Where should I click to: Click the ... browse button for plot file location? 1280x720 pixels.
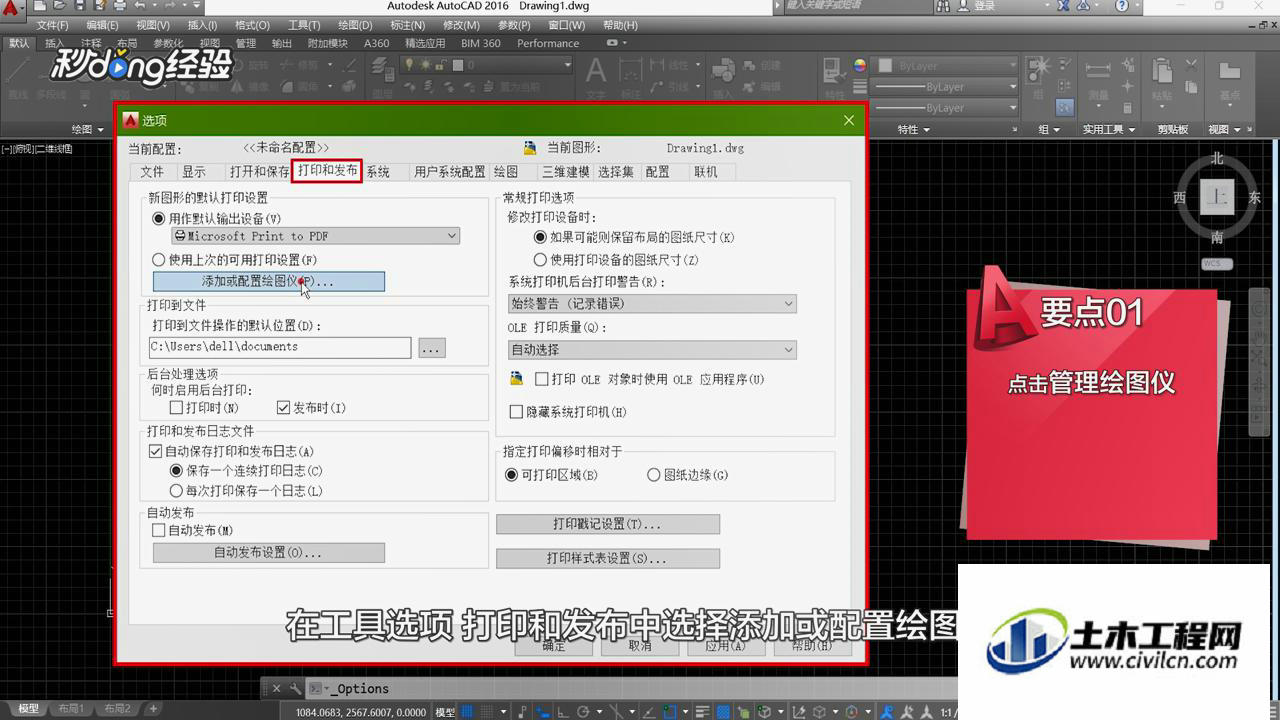[431, 347]
